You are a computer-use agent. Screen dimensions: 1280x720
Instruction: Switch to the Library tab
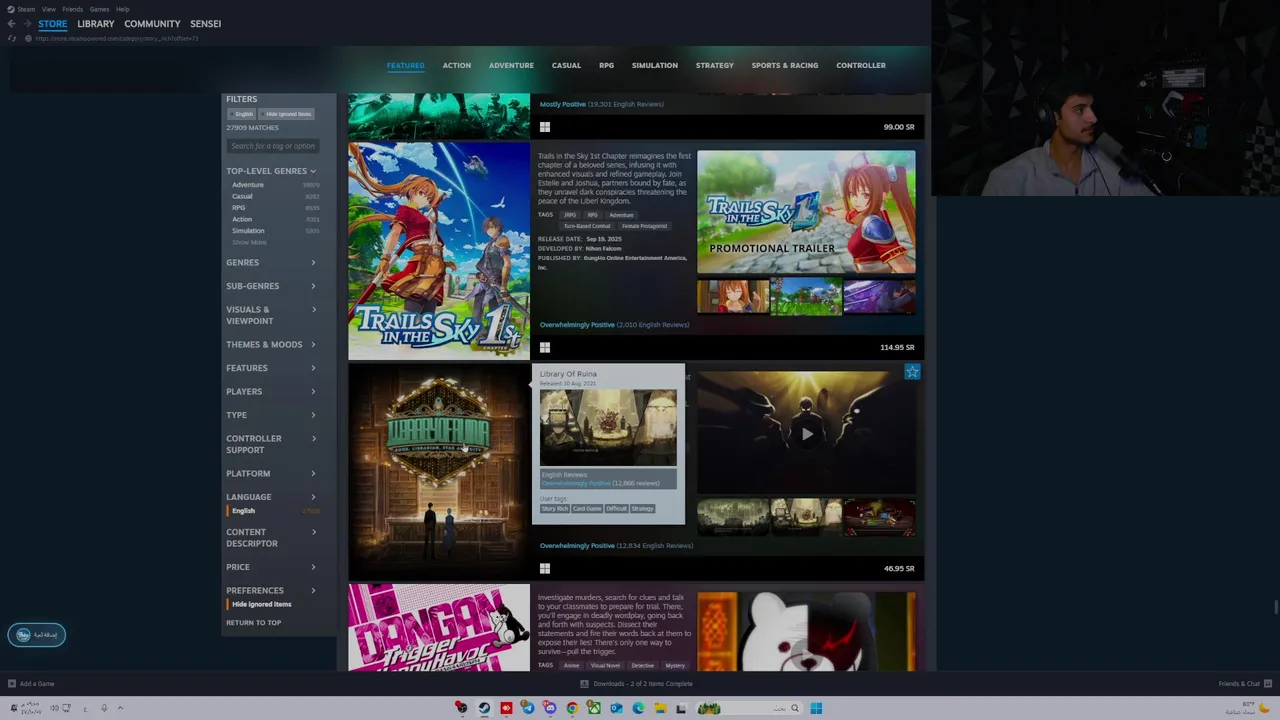pos(96,24)
